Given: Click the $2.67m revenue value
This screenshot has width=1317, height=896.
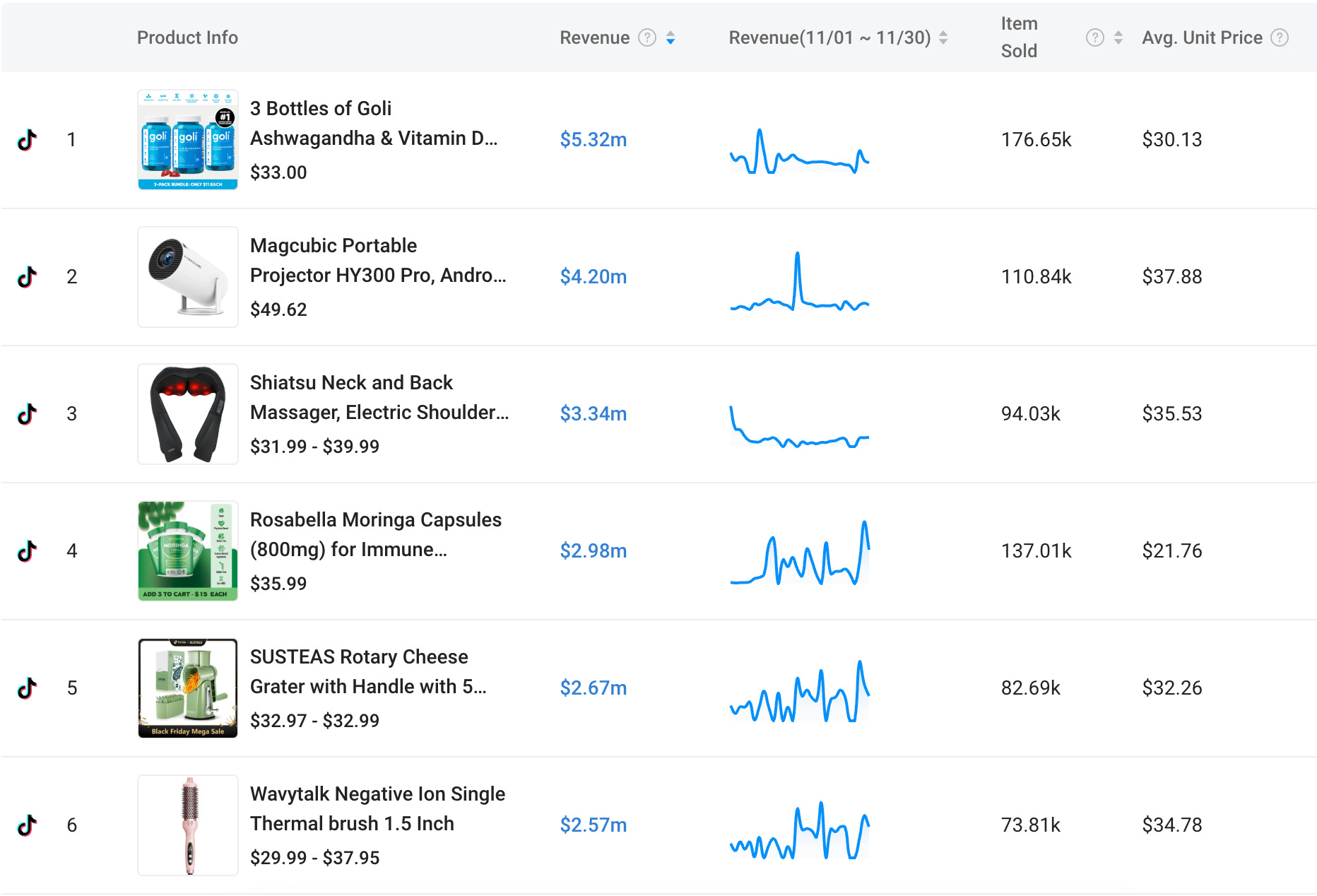Looking at the screenshot, I should tap(593, 688).
